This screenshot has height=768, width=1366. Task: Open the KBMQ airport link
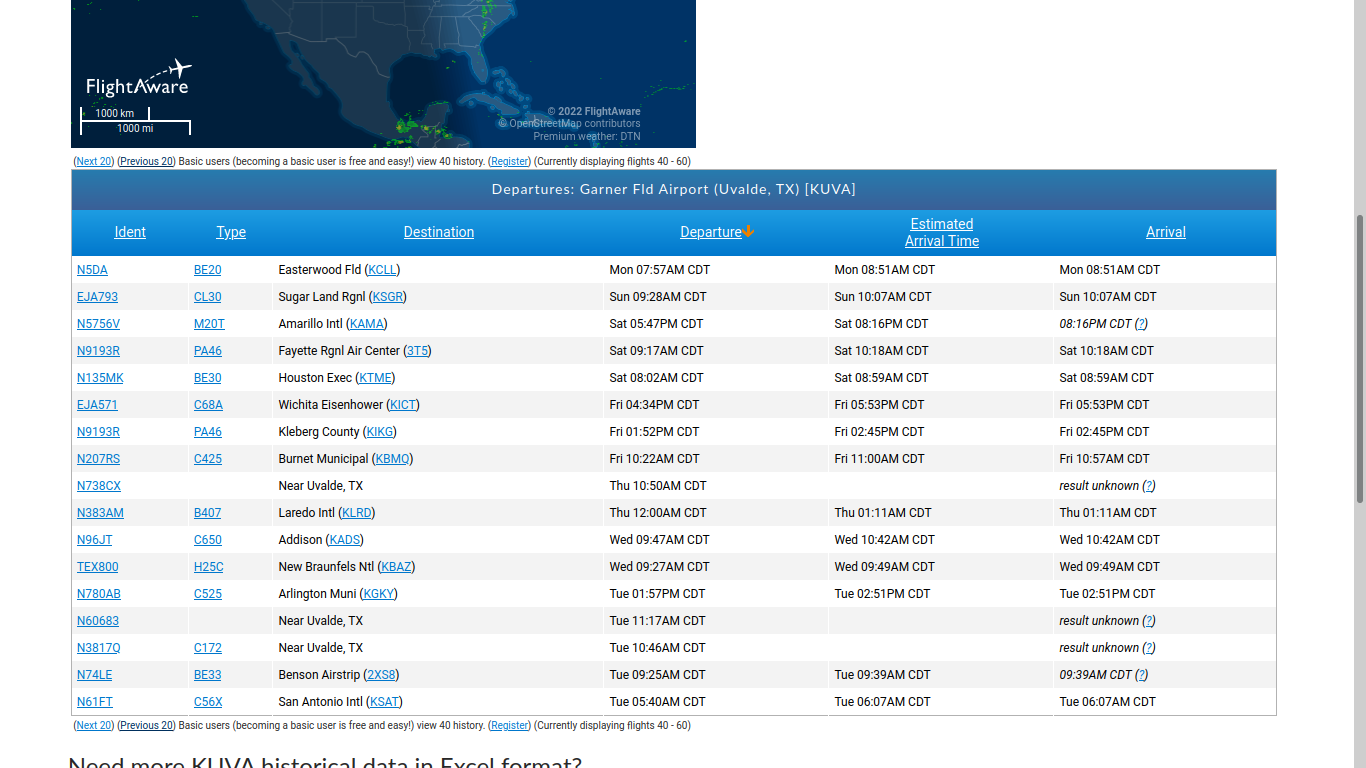click(392, 459)
